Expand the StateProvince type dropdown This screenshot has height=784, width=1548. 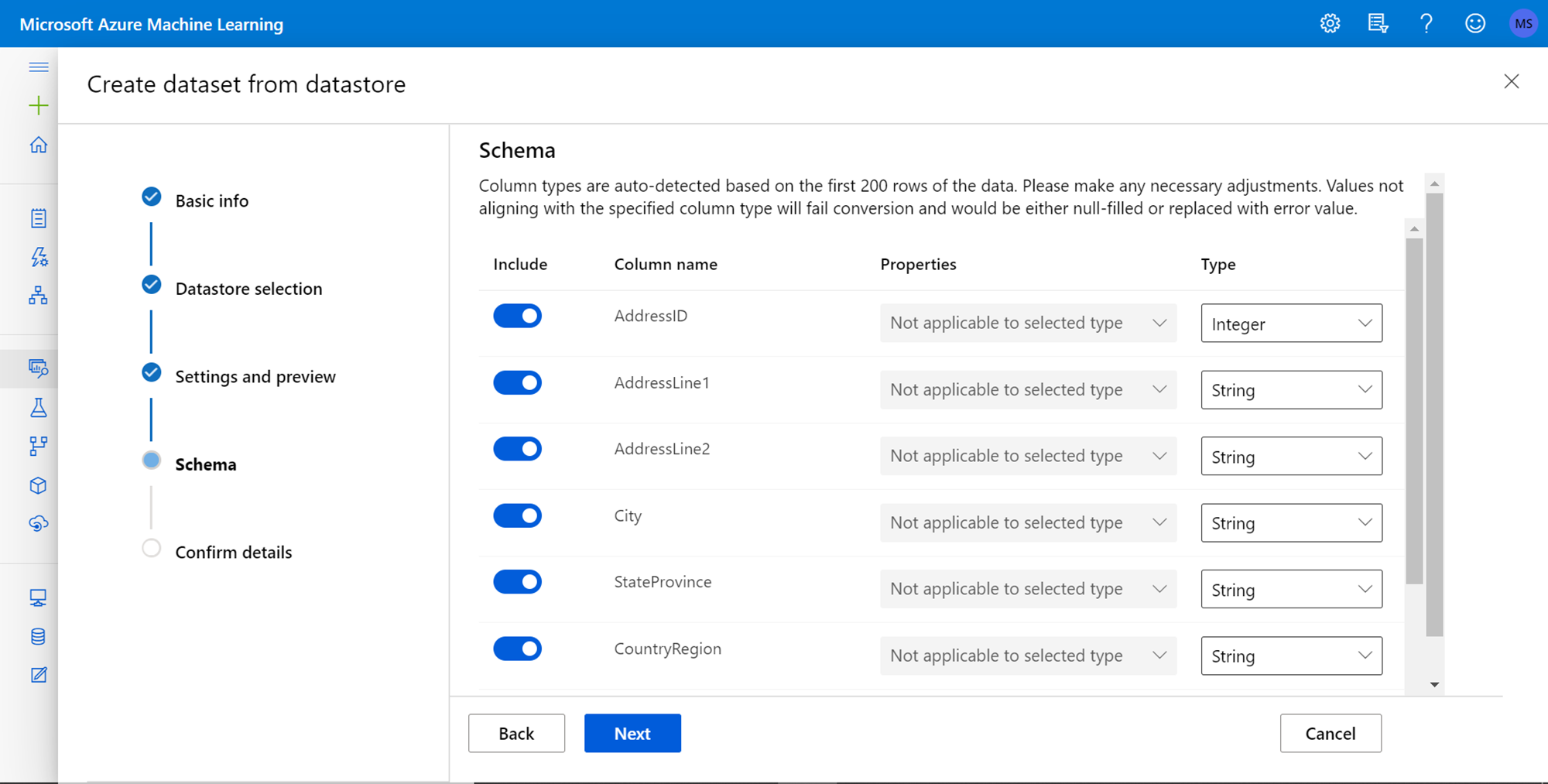pos(1290,590)
